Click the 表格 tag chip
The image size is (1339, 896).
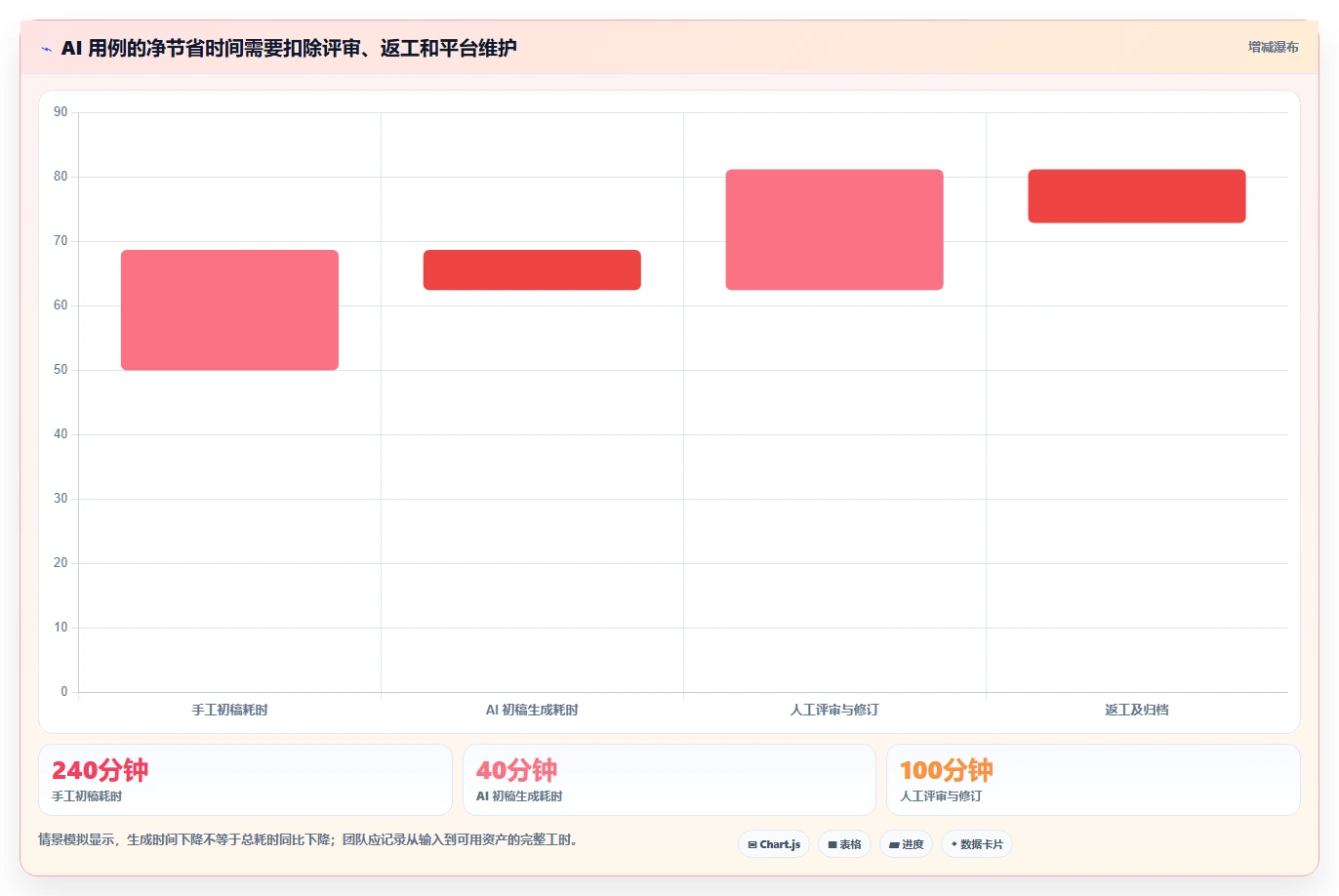pos(844,844)
